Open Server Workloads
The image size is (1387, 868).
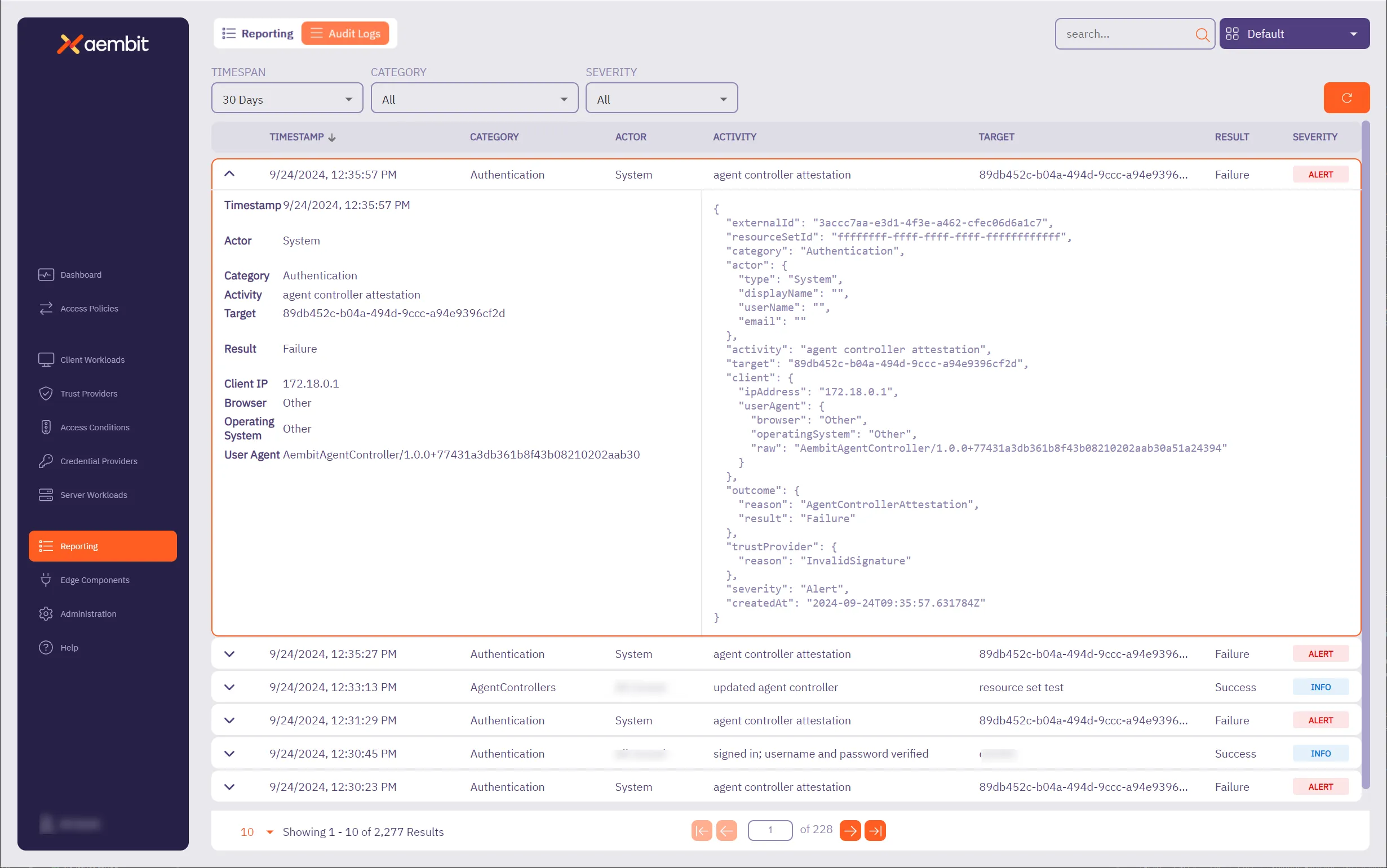coord(94,495)
